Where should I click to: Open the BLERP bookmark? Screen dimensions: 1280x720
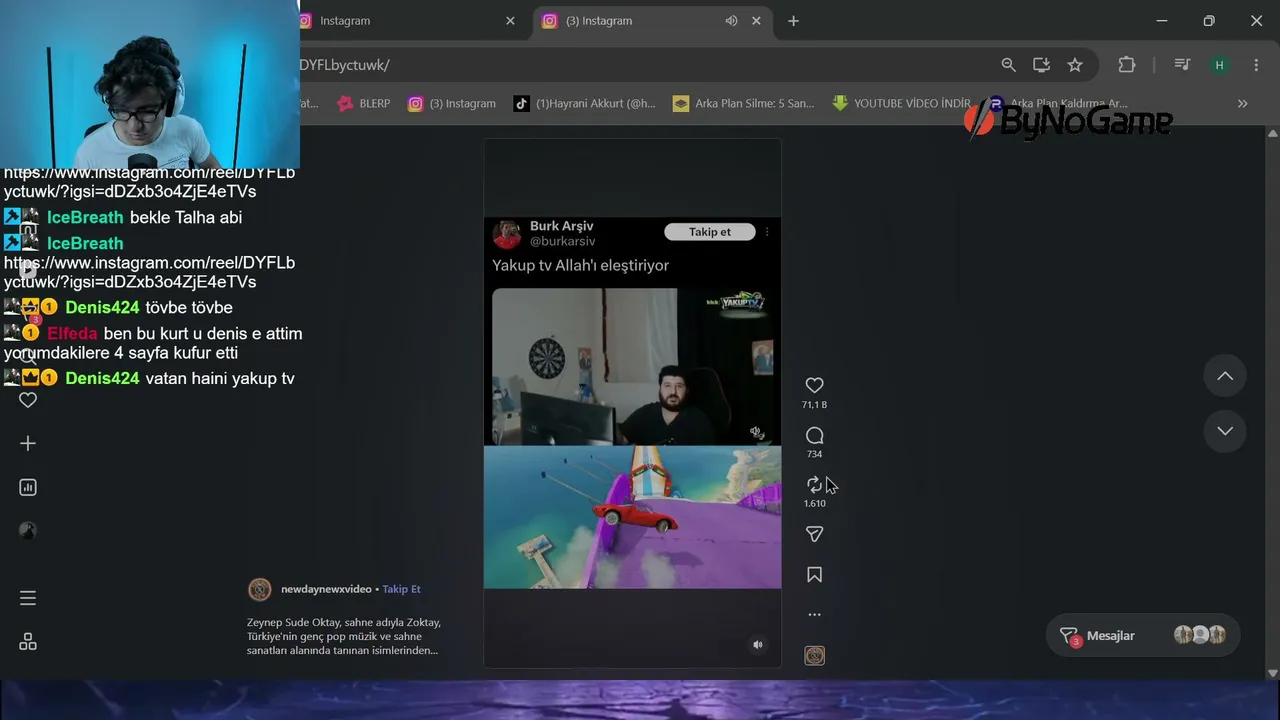point(364,103)
